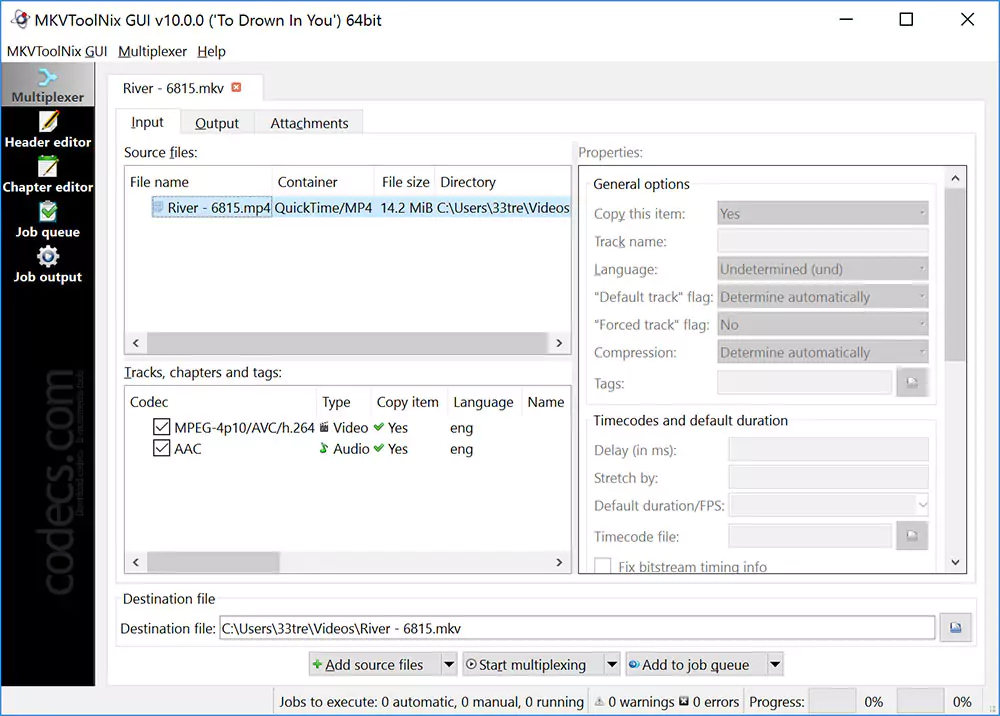Start multiplexing the file

tap(532, 663)
